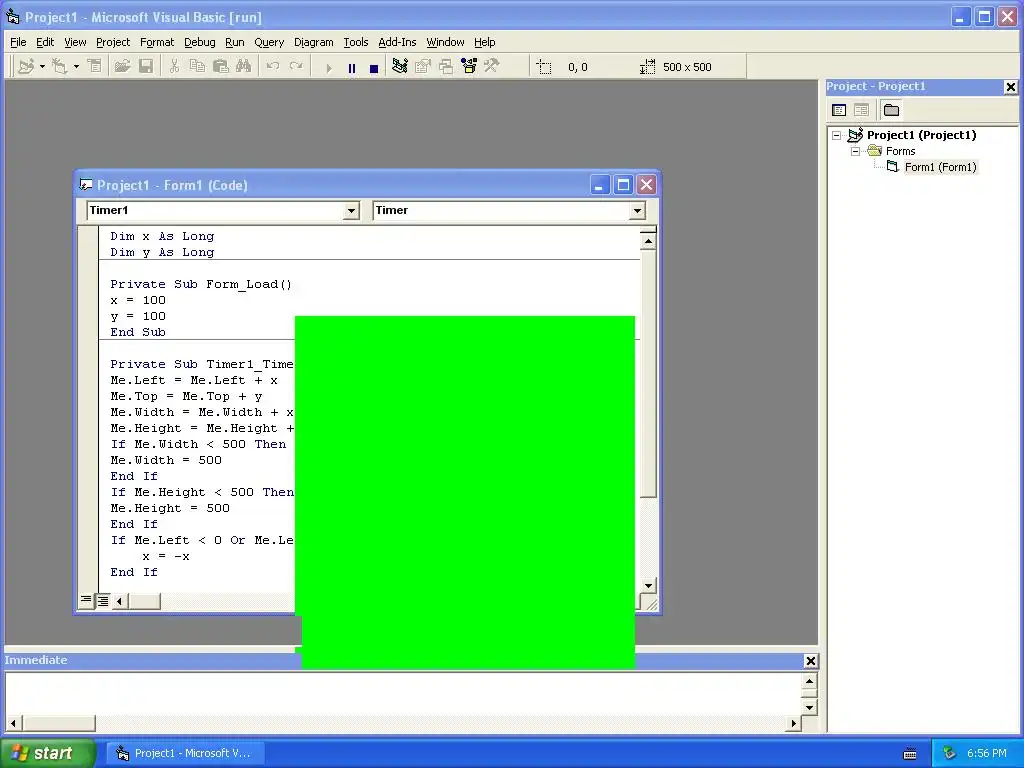Open the Edit menu
1024x768 pixels.
click(x=45, y=42)
